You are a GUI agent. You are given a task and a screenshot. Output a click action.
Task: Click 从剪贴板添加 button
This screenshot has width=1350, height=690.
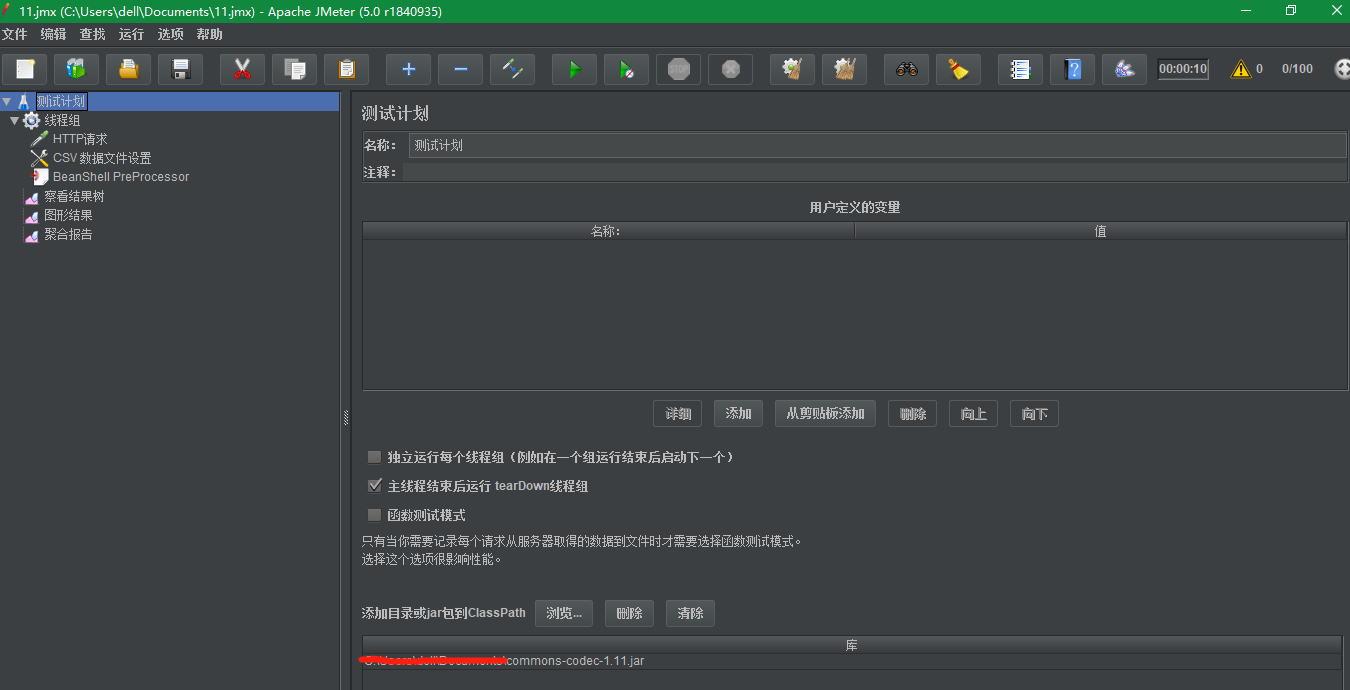tap(826, 414)
